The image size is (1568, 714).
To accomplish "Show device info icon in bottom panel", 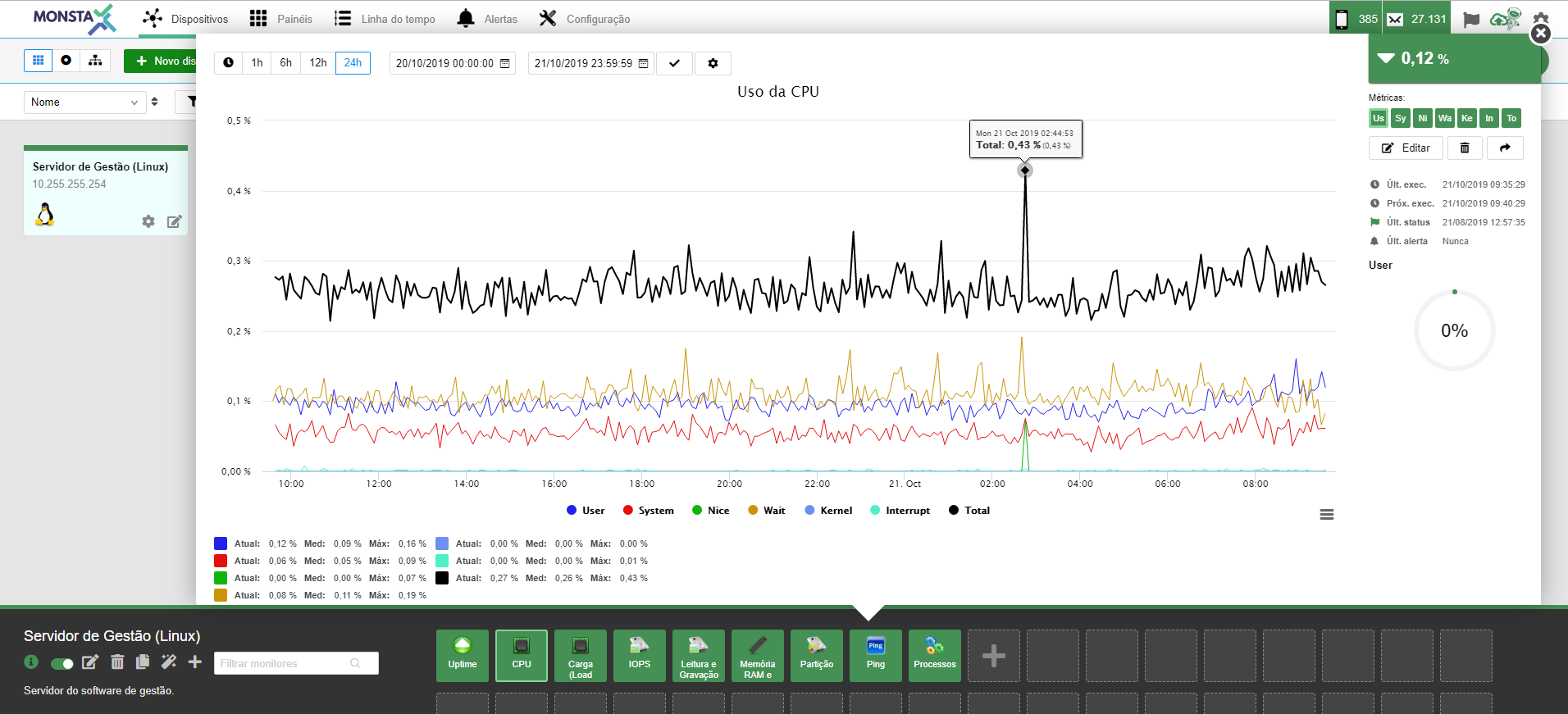I will (x=31, y=662).
